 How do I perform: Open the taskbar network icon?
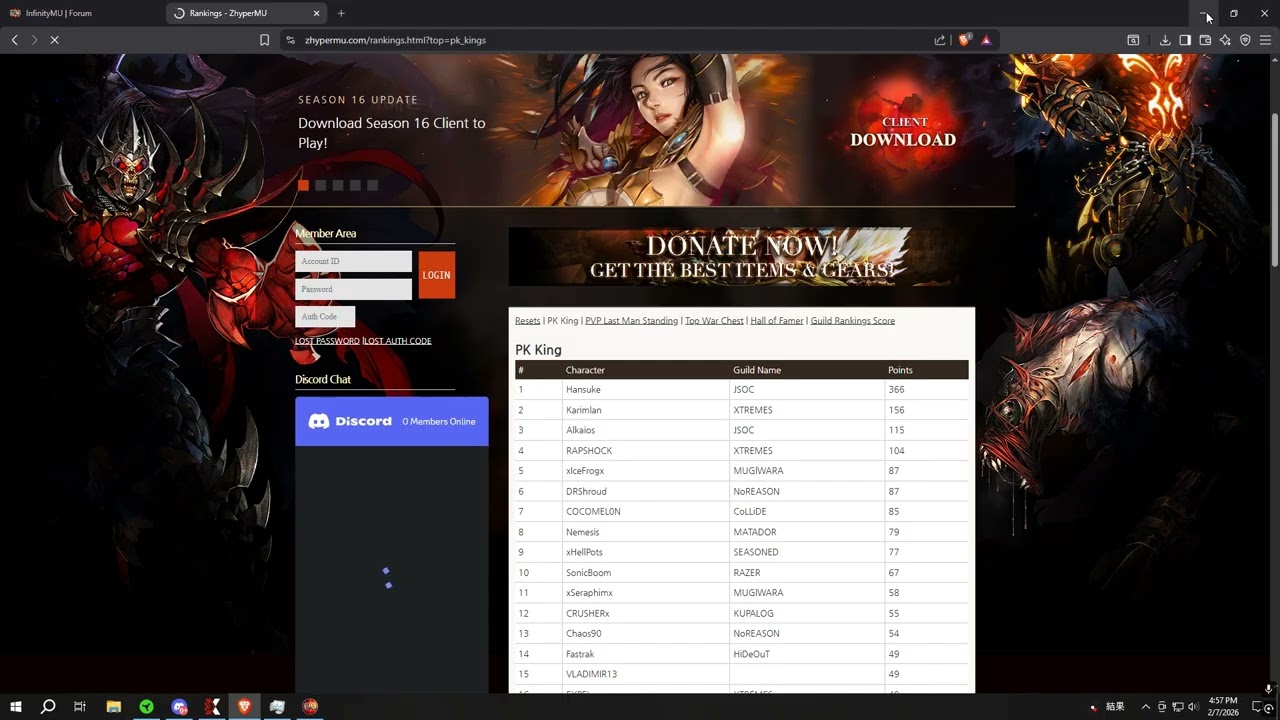click(1178, 706)
